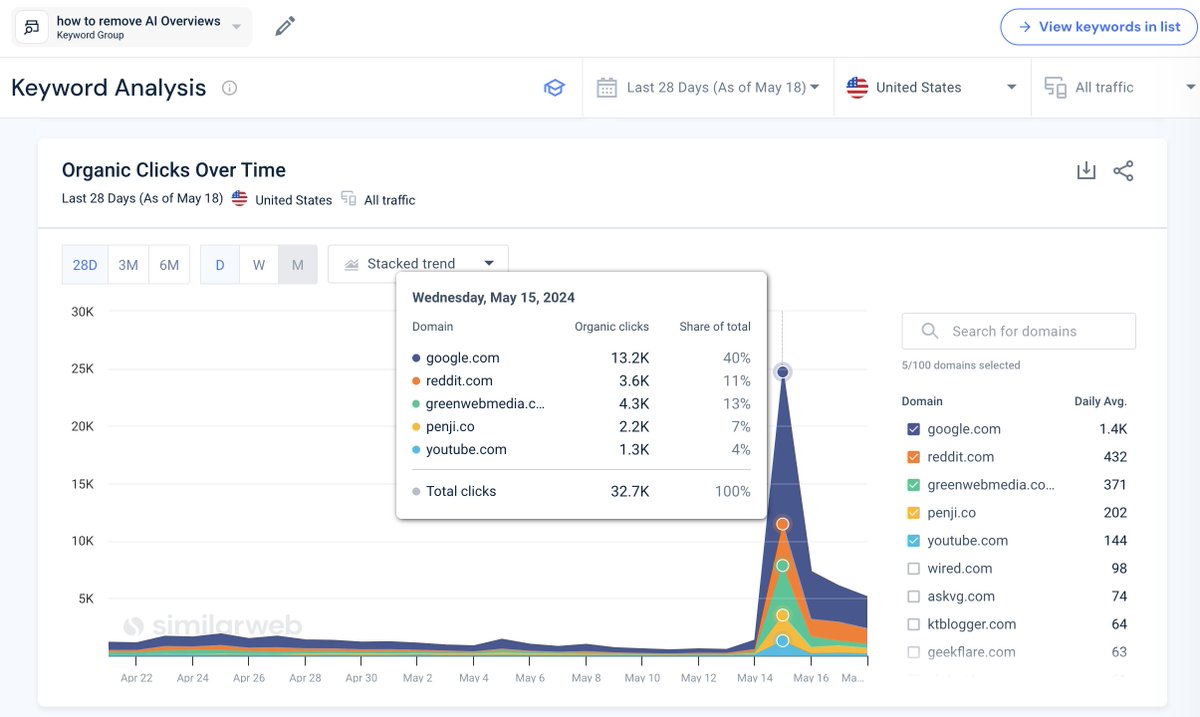Uncheck the reddit.com domain checkbox
1200x717 pixels.
click(x=913, y=457)
